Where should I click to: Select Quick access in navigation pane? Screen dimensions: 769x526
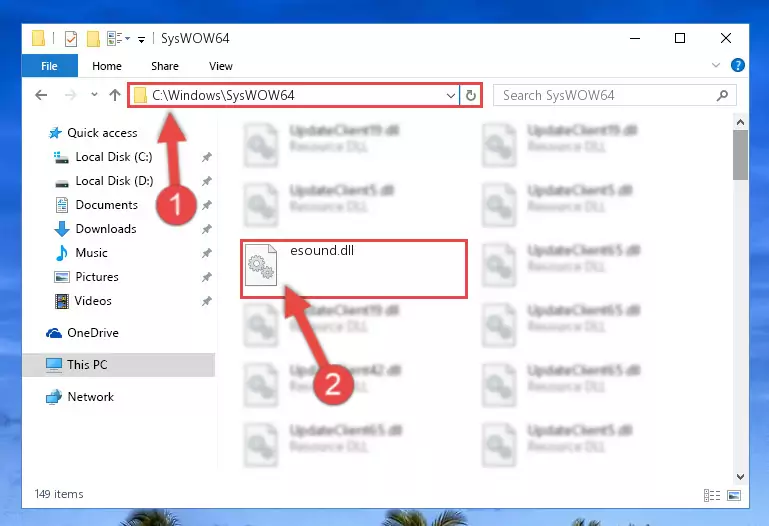[x=102, y=133]
